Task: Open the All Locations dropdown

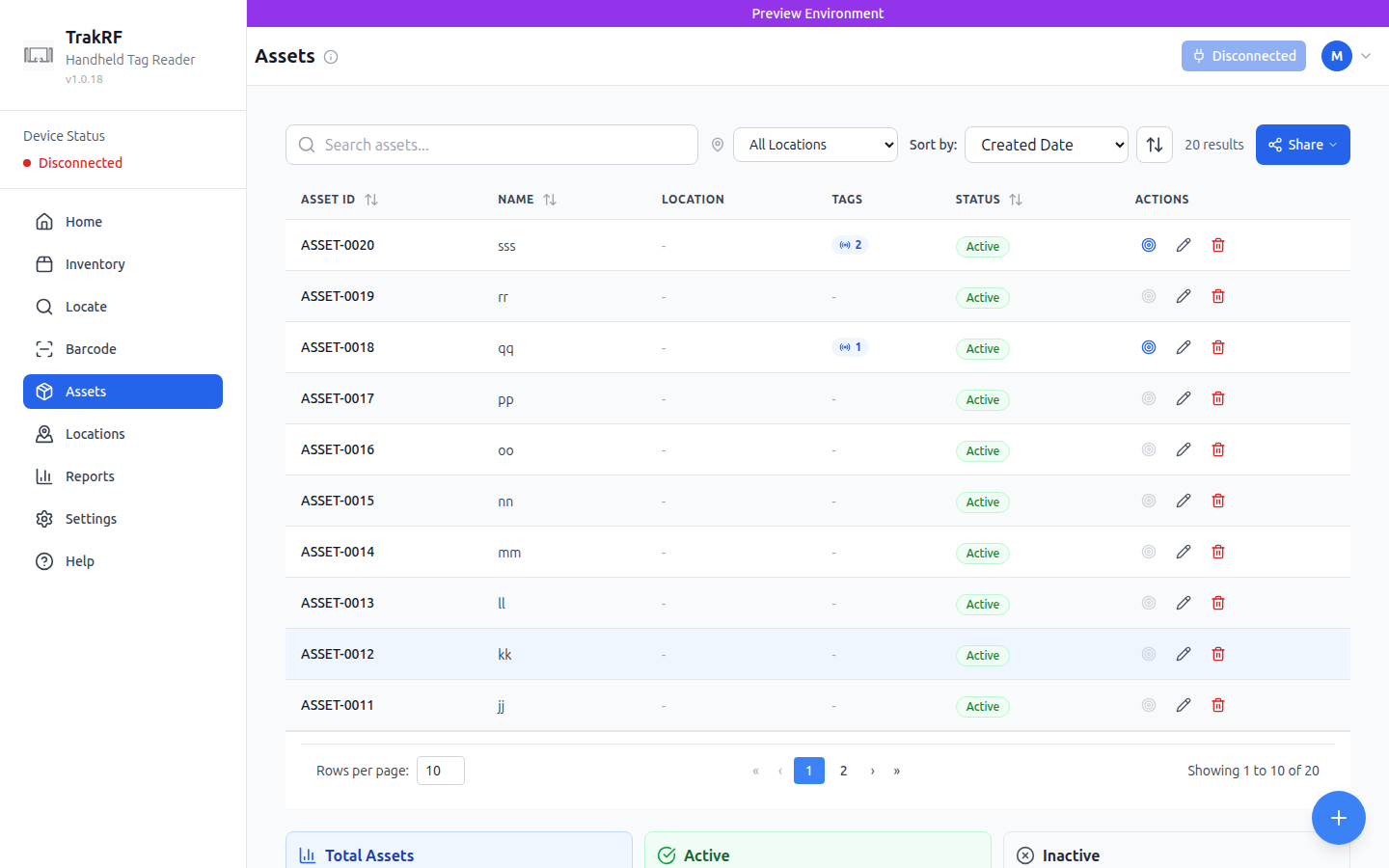Action: click(815, 144)
